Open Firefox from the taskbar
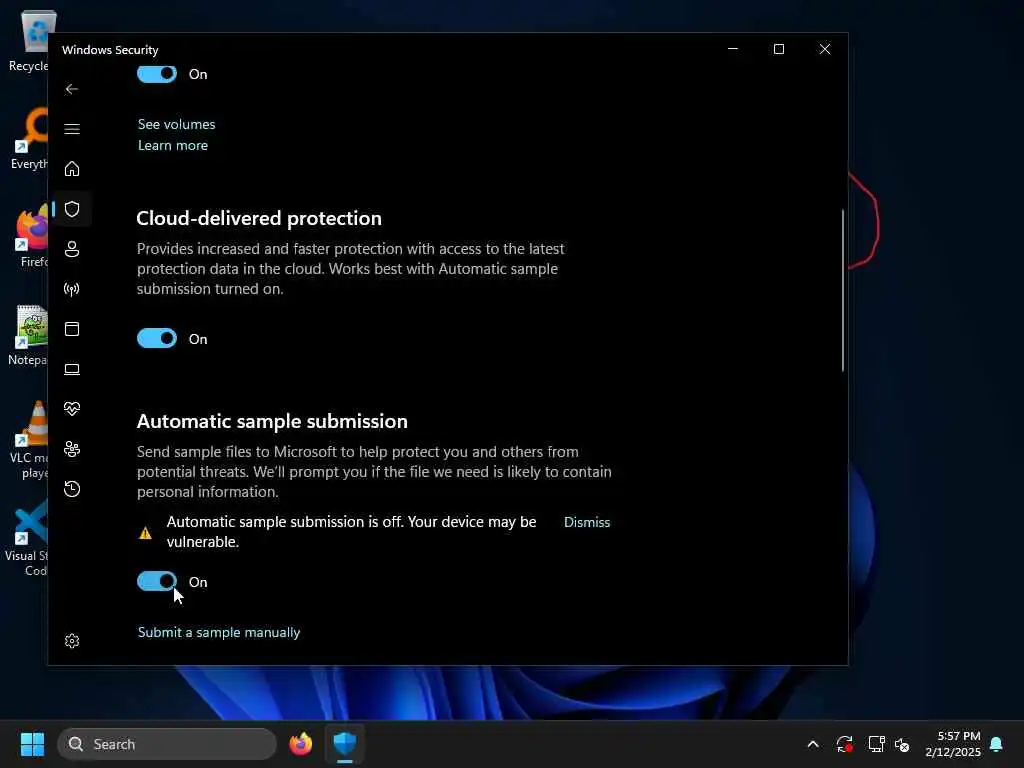Image resolution: width=1024 pixels, height=768 pixels. (300, 744)
